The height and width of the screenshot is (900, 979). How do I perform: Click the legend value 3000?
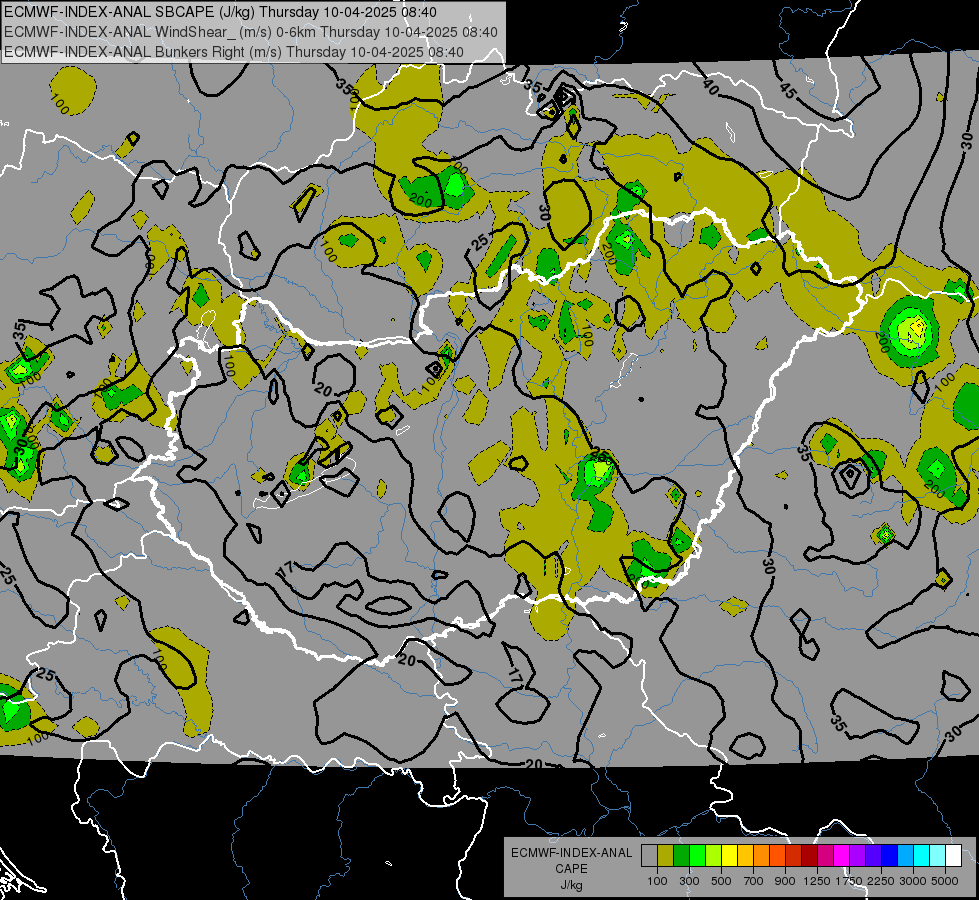(913, 881)
